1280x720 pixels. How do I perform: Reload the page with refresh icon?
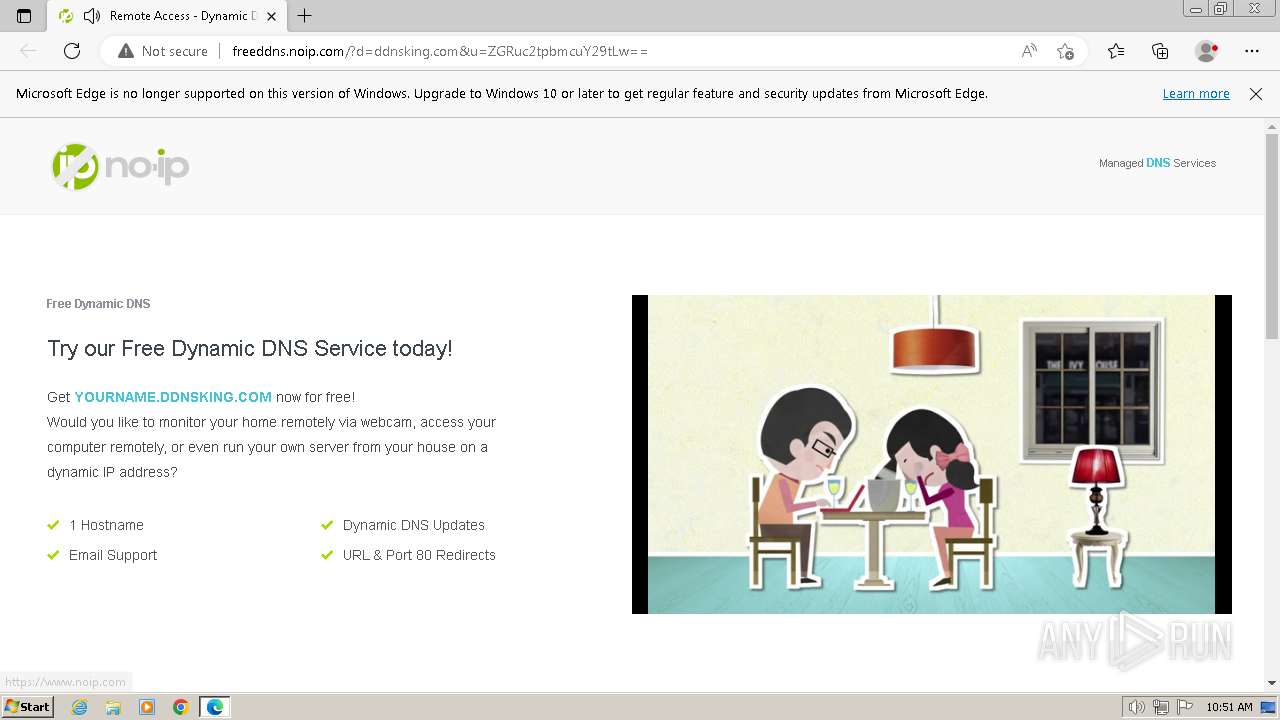(72, 51)
